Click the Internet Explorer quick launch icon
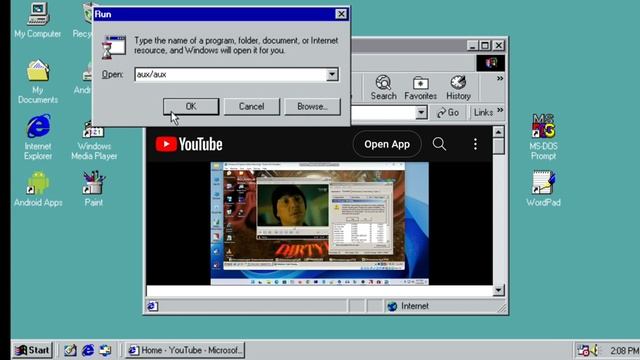 point(88,350)
